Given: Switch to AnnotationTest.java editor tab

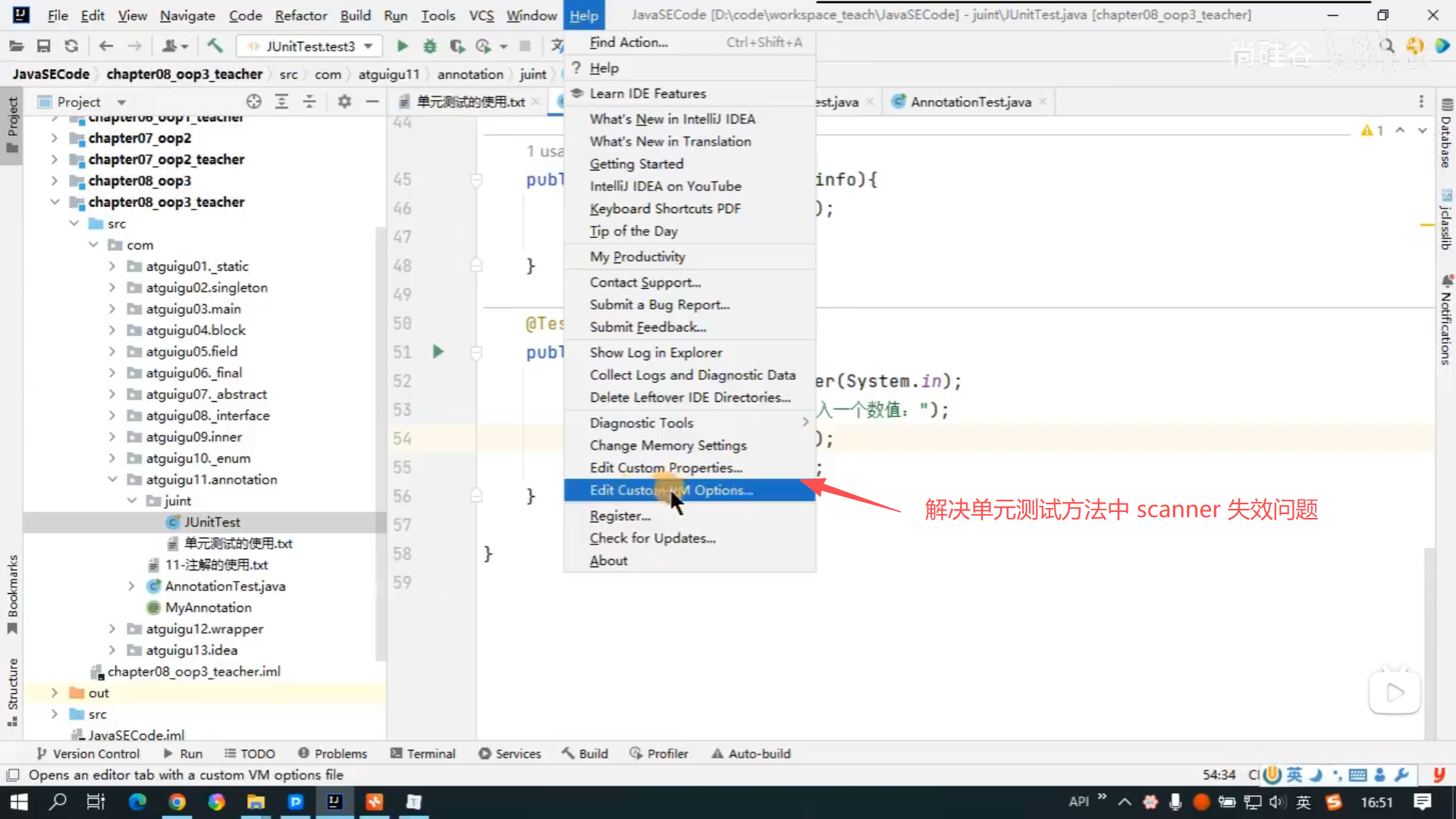Looking at the screenshot, I should pyautogui.click(x=970, y=102).
